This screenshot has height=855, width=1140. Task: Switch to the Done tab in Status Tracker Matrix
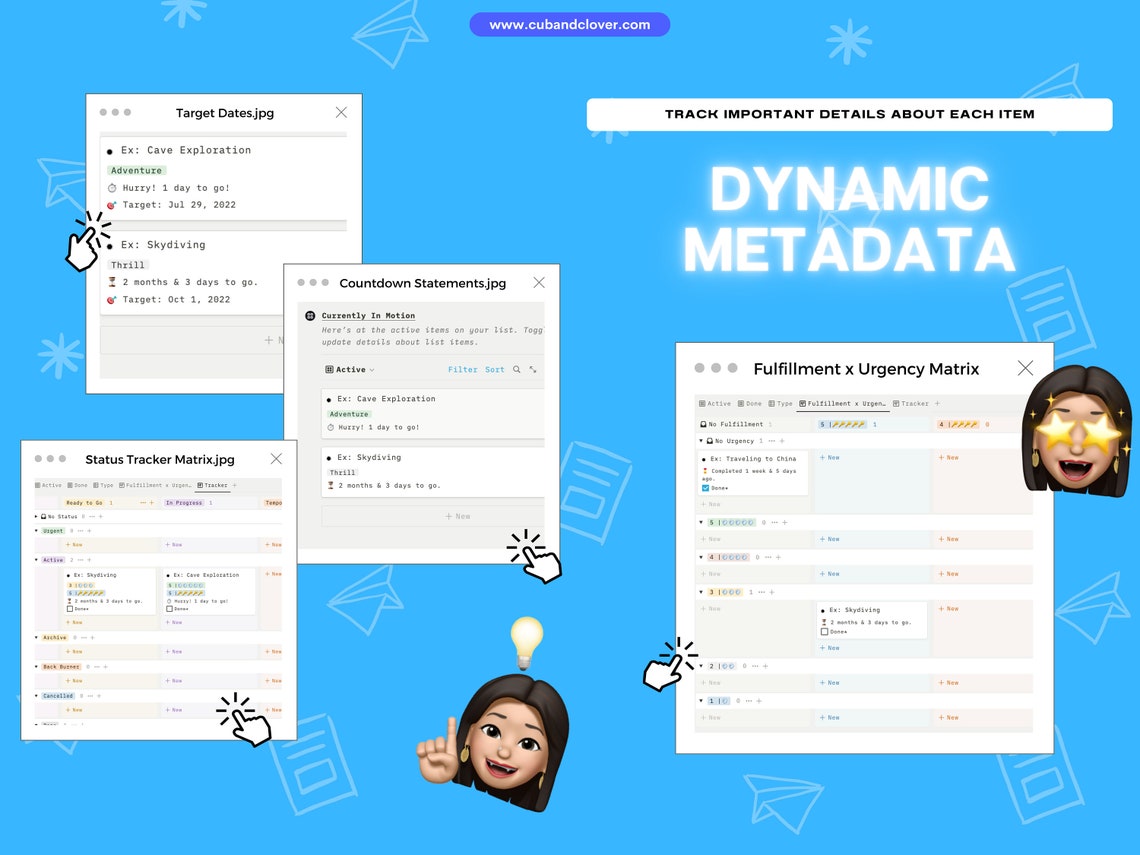78,485
